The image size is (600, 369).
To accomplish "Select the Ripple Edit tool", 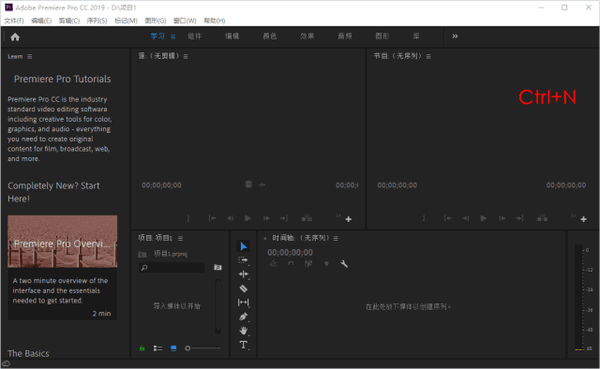I will tap(243, 274).
